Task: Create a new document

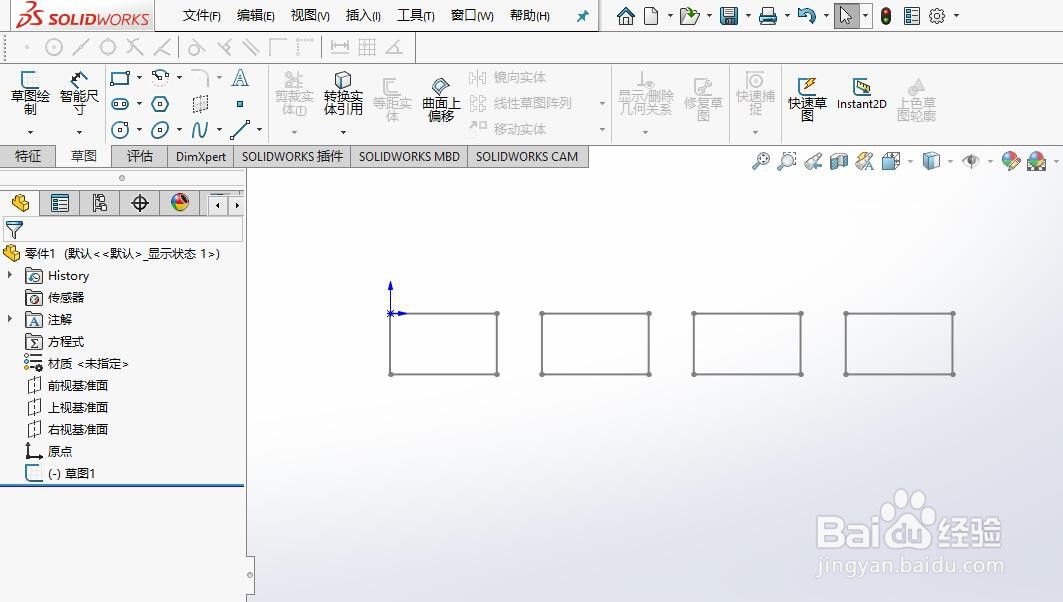Action: (651, 16)
